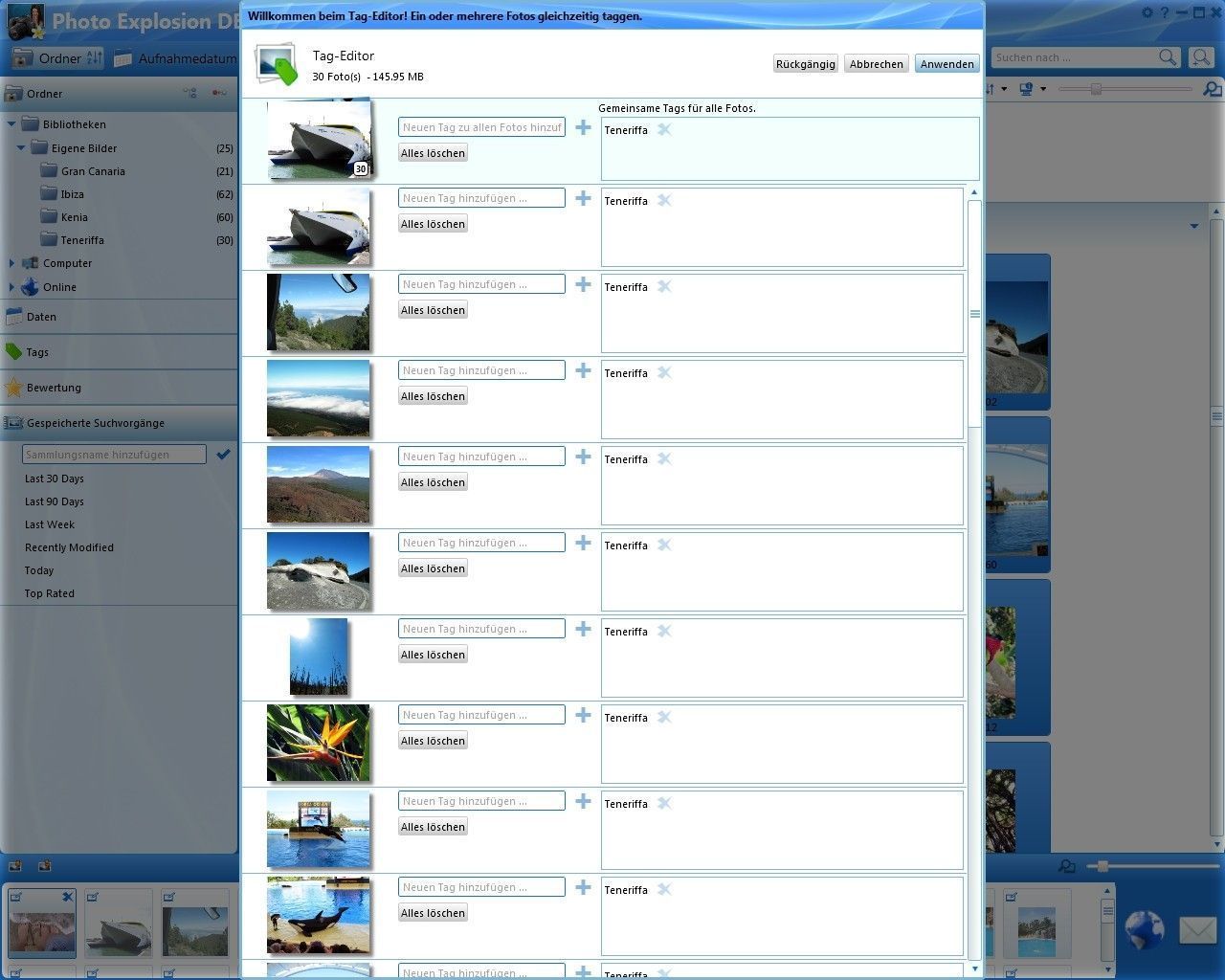Expand the Computer tree node
The image size is (1225, 980).
12,263
